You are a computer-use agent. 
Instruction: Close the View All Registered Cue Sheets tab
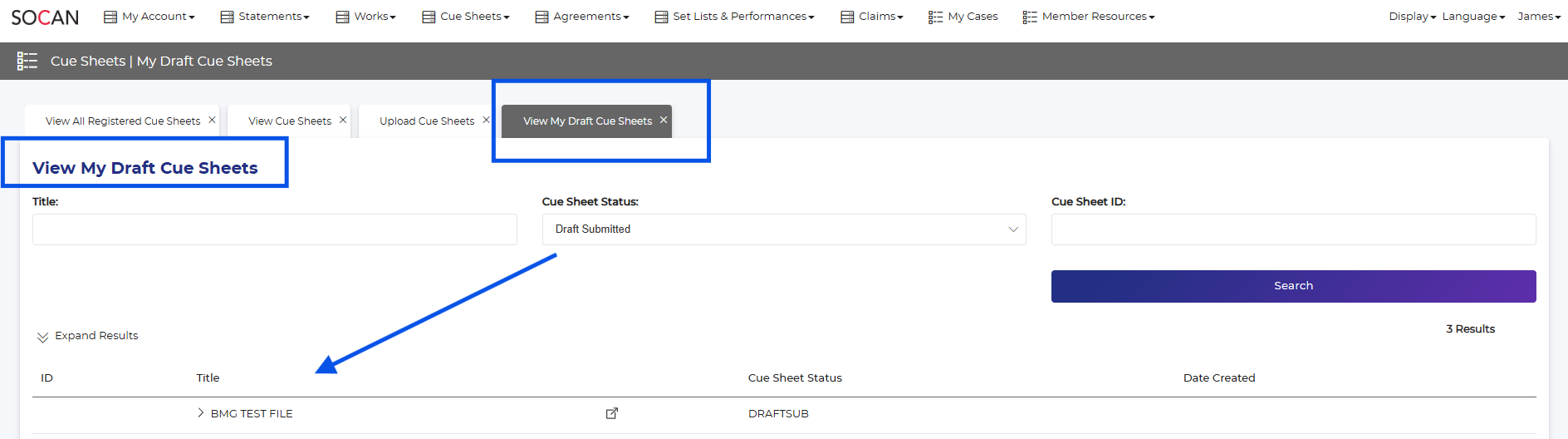coord(213,120)
